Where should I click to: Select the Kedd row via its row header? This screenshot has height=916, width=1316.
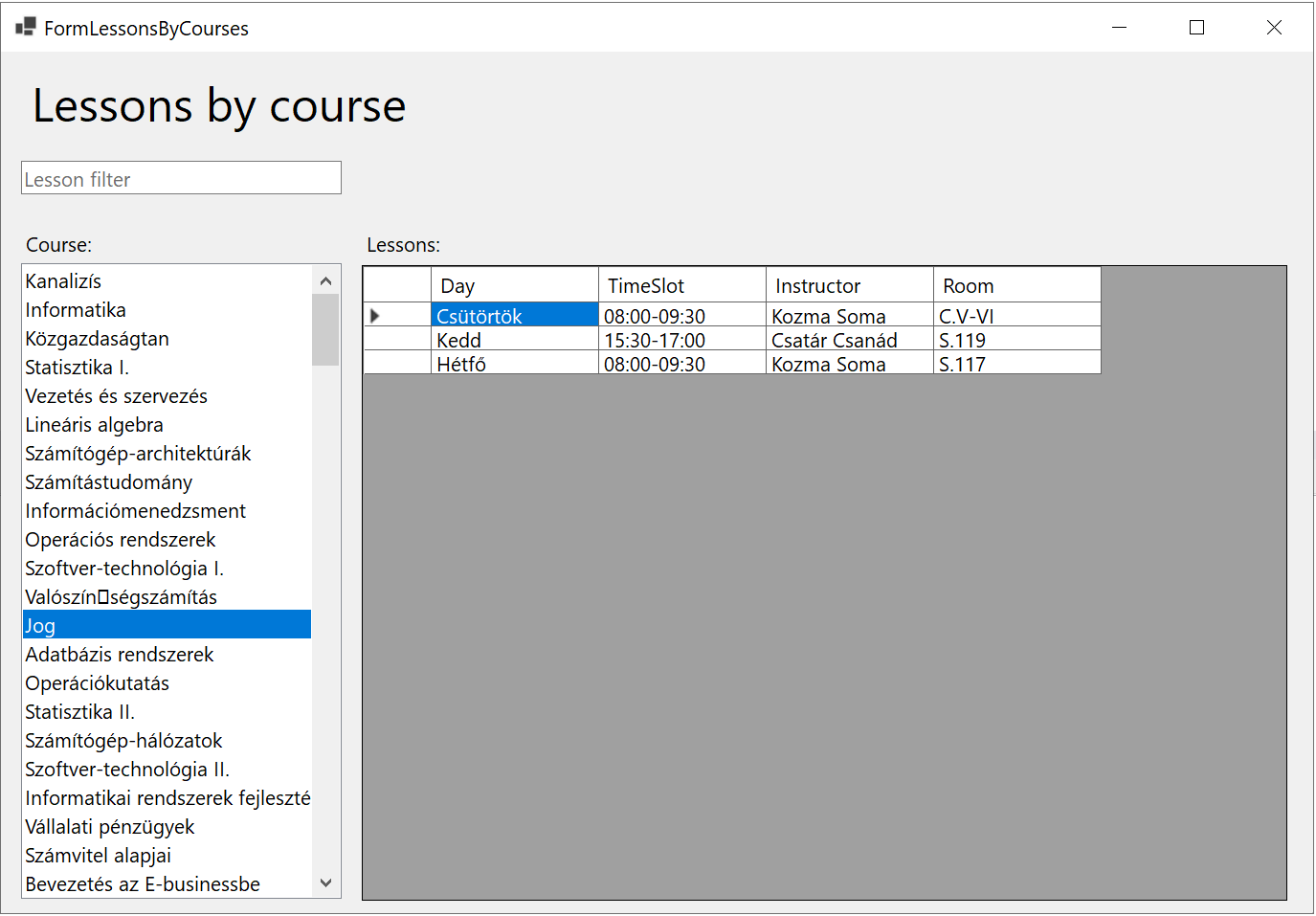tap(397, 339)
